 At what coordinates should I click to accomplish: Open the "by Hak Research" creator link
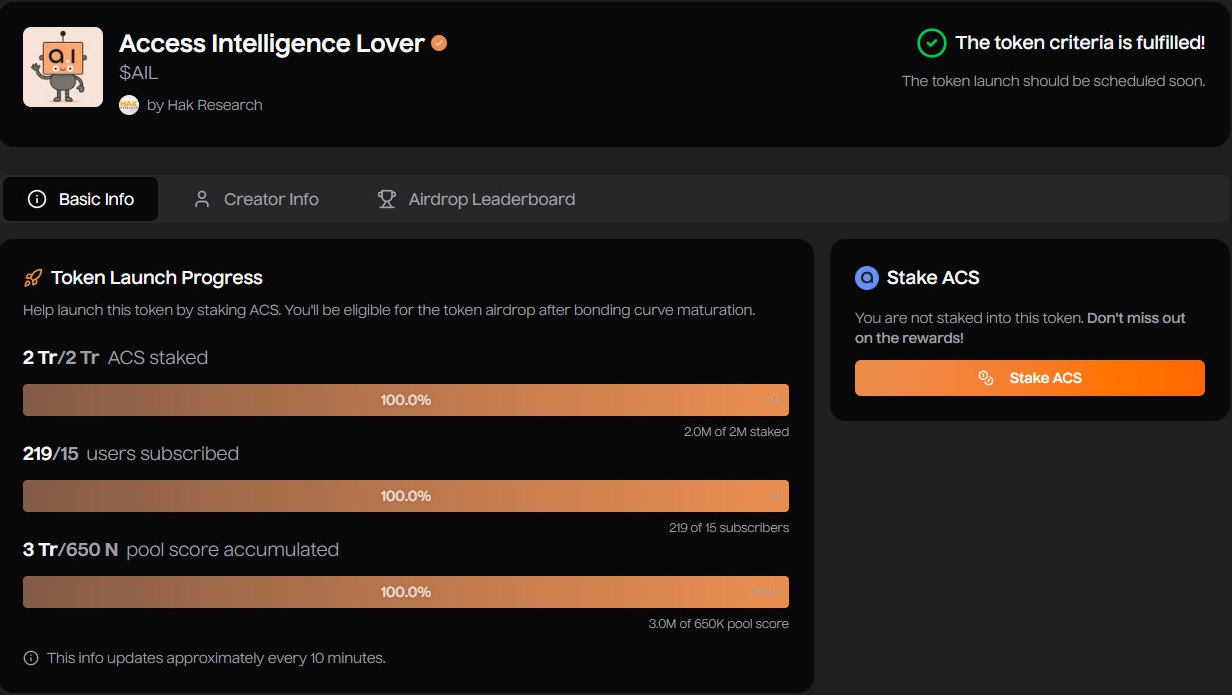[x=204, y=105]
